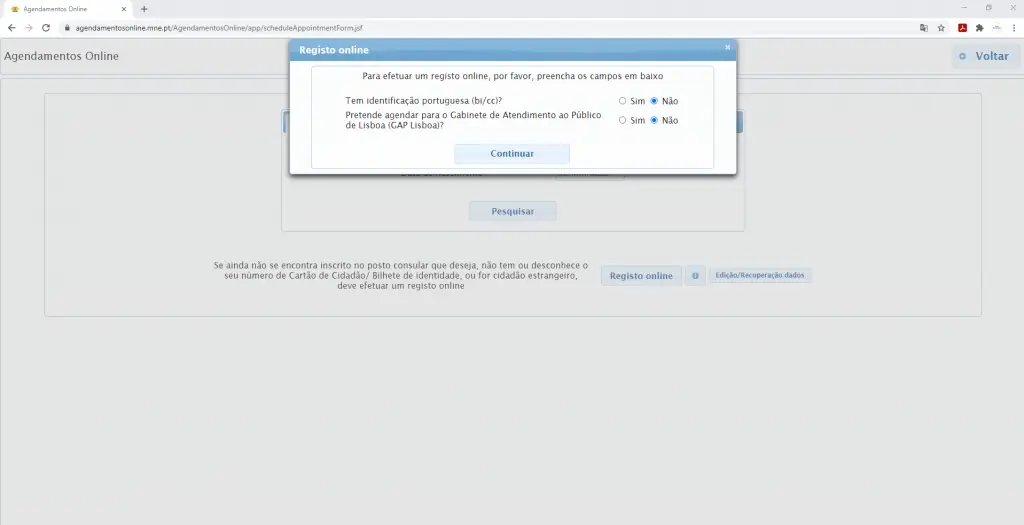Open the Chrome three-dot menu

1014,28
